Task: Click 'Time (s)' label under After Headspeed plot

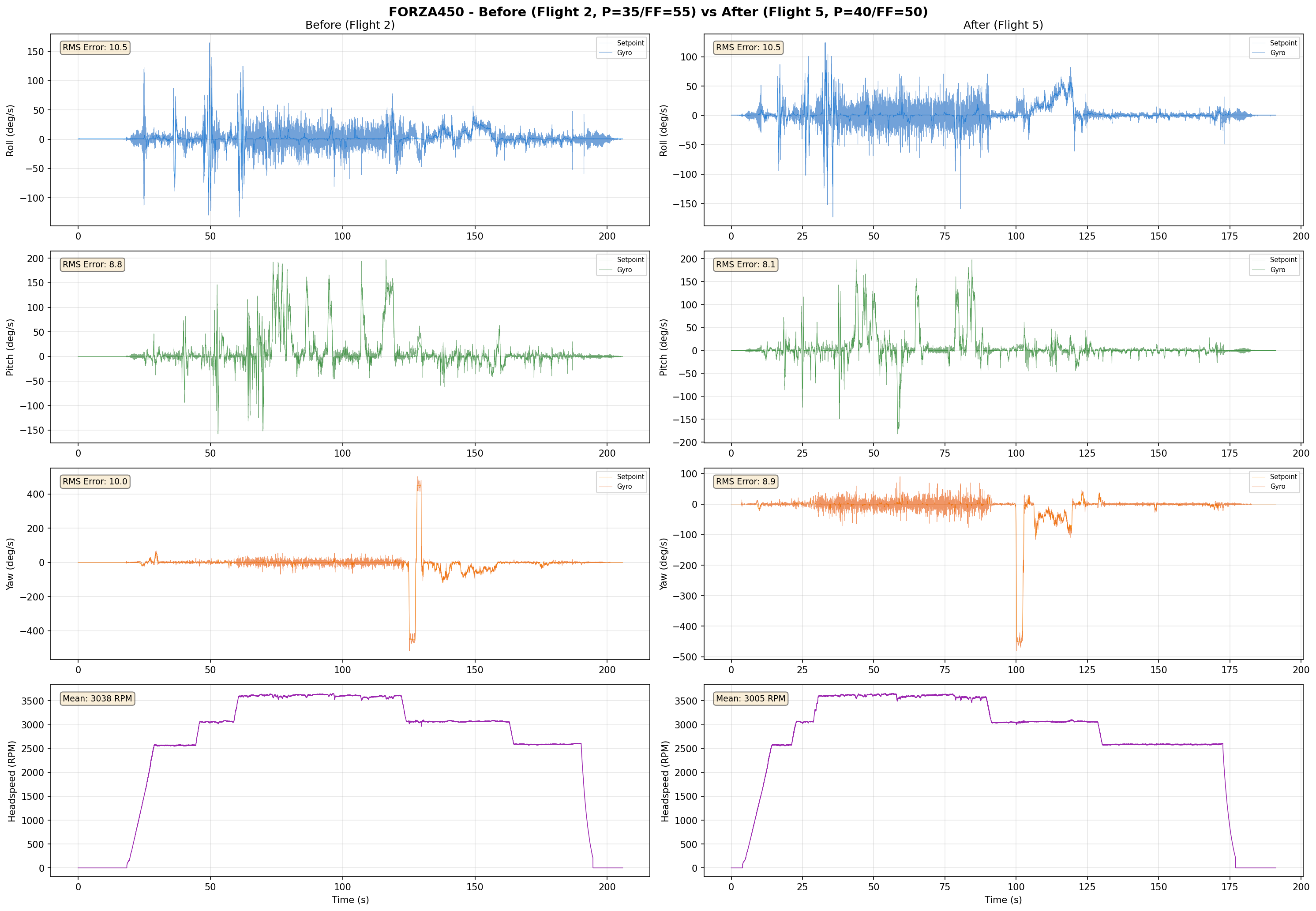Action: coord(1003,900)
